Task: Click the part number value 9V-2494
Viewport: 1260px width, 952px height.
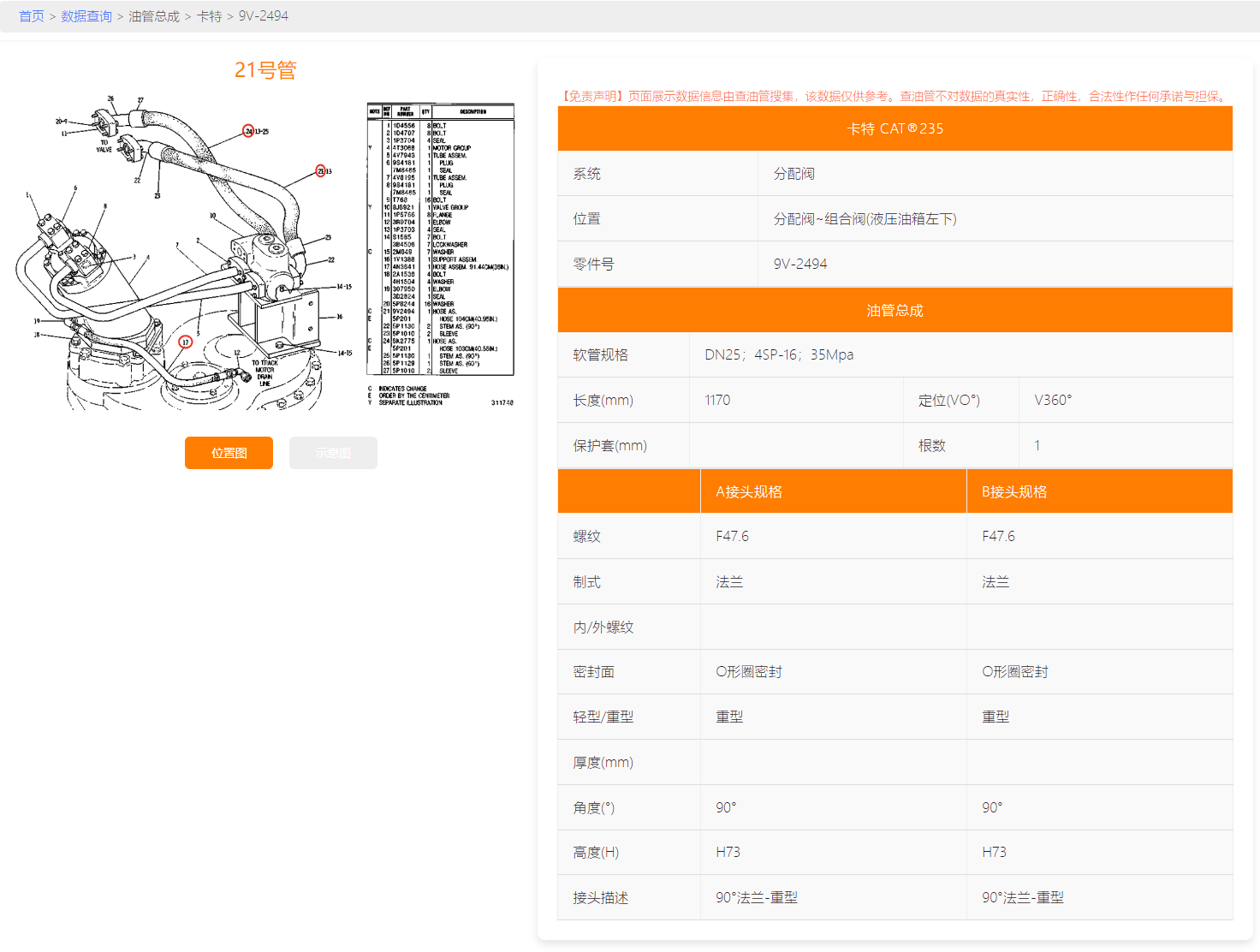Action: [800, 264]
